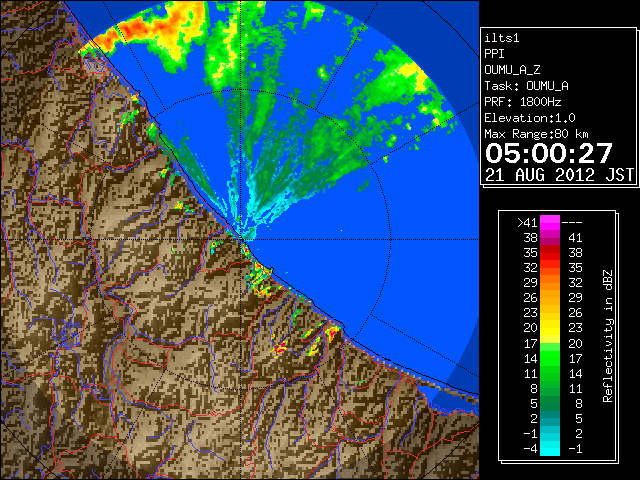This screenshot has width=640, height=480.
Task: Click the 'Reflectivity in dBZ' legend title
Action: 608,336
